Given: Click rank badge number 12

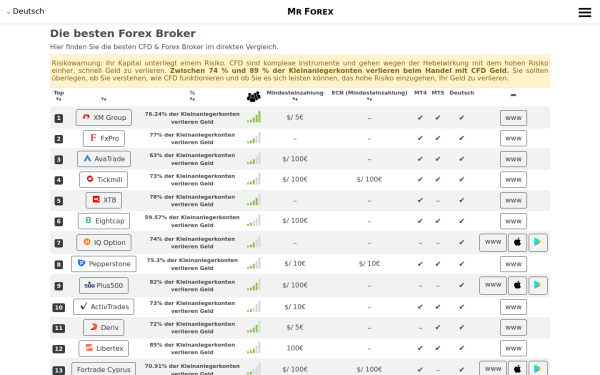Looking at the screenshot, I should 59,349.
